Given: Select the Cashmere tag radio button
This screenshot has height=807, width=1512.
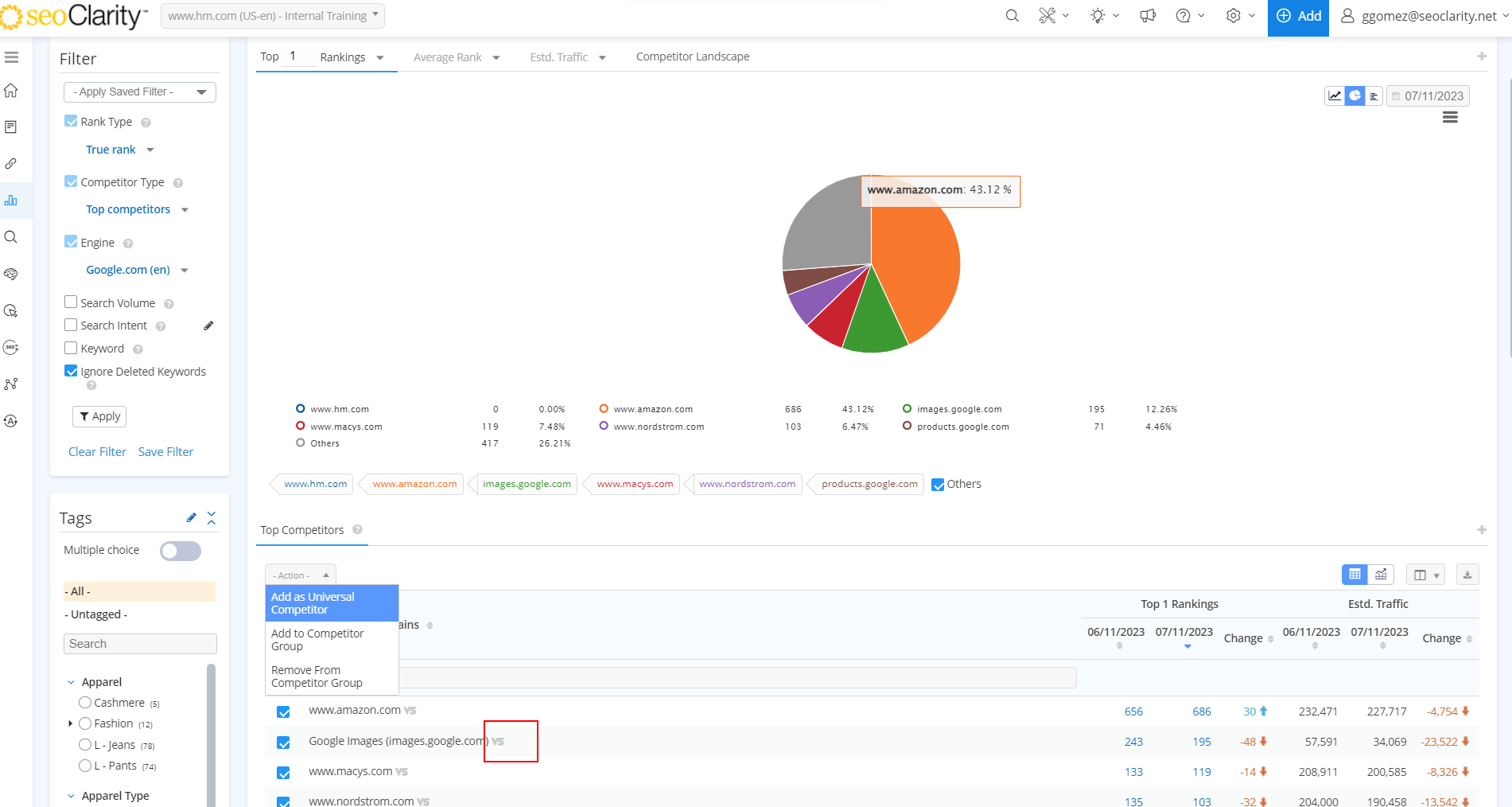Looking at the screenshot, I should coord(85,703).
